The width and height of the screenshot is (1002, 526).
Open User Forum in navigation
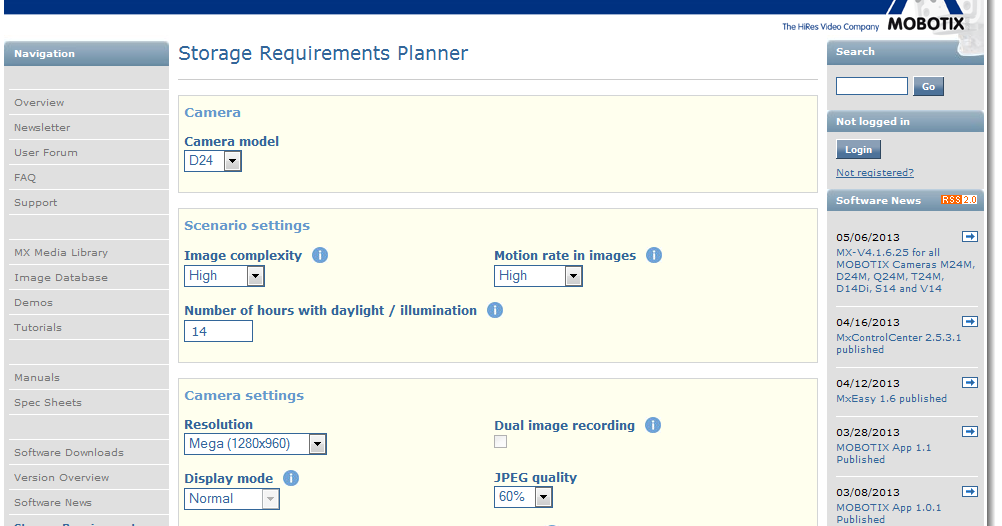tap(46, 153)
